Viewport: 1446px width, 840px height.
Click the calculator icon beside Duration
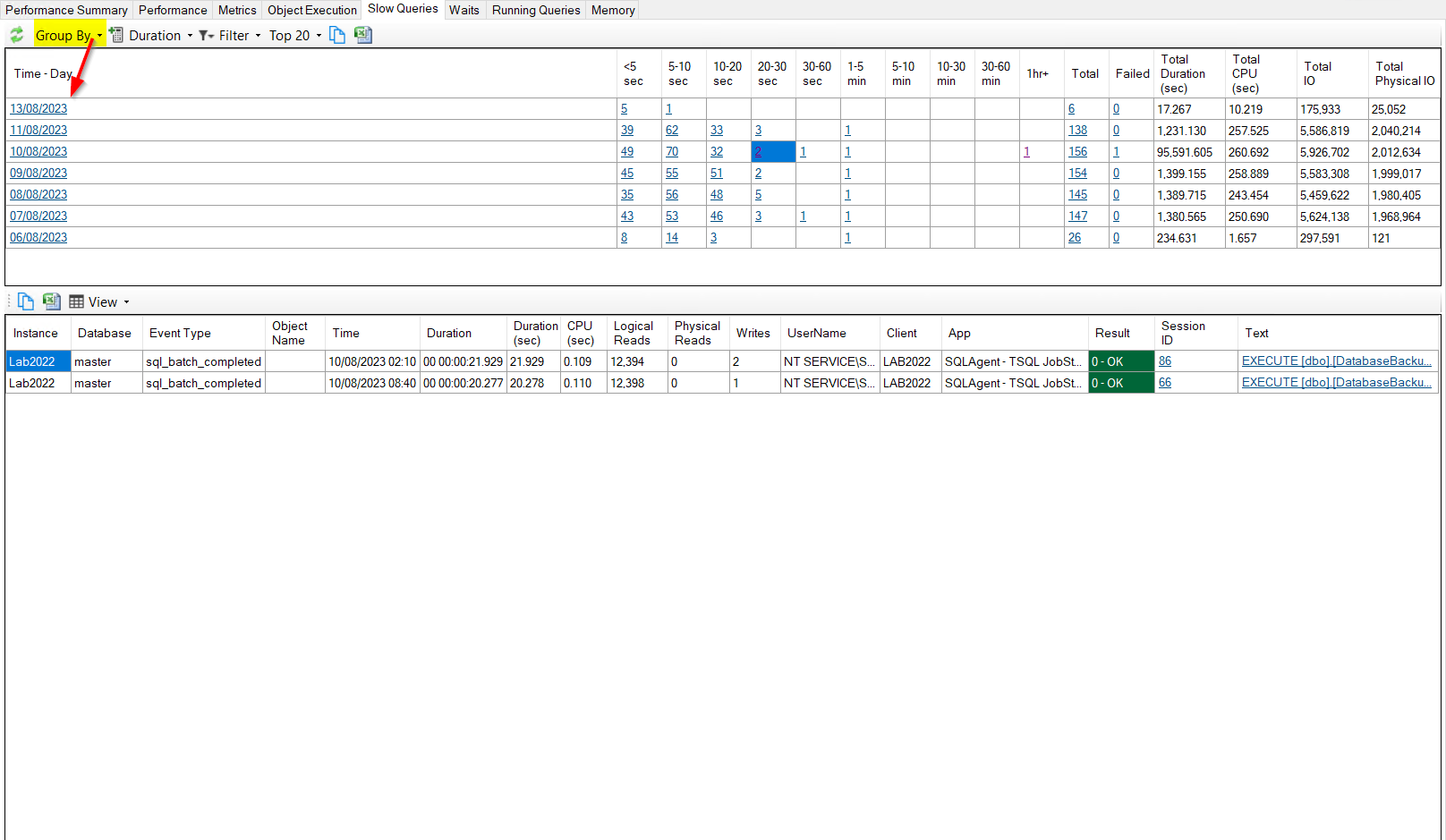click(116, 35)
